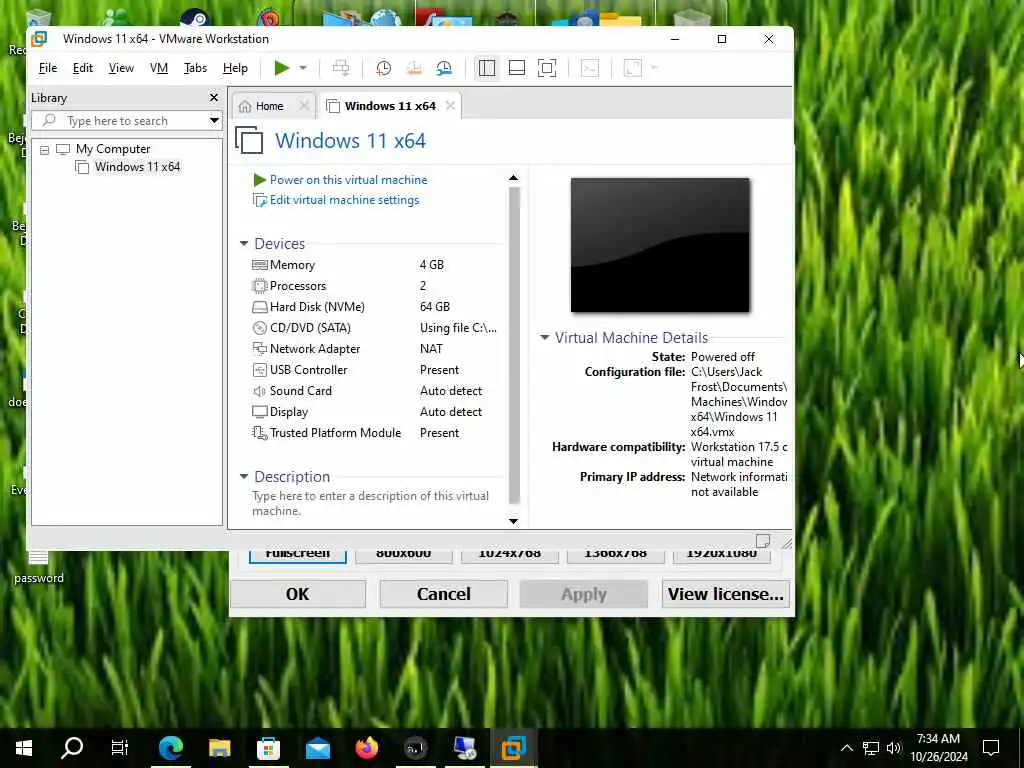Open the View menu
Viewport: 1024px width, 768px height.
click(121, 68)
